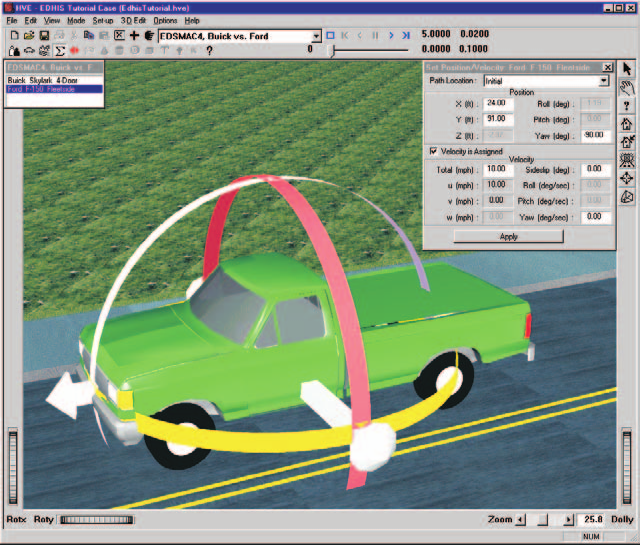Expand the Path Location dropdown
Viewport: 640px width, 545px height.
pyautogui.click(x=604, y=81)
